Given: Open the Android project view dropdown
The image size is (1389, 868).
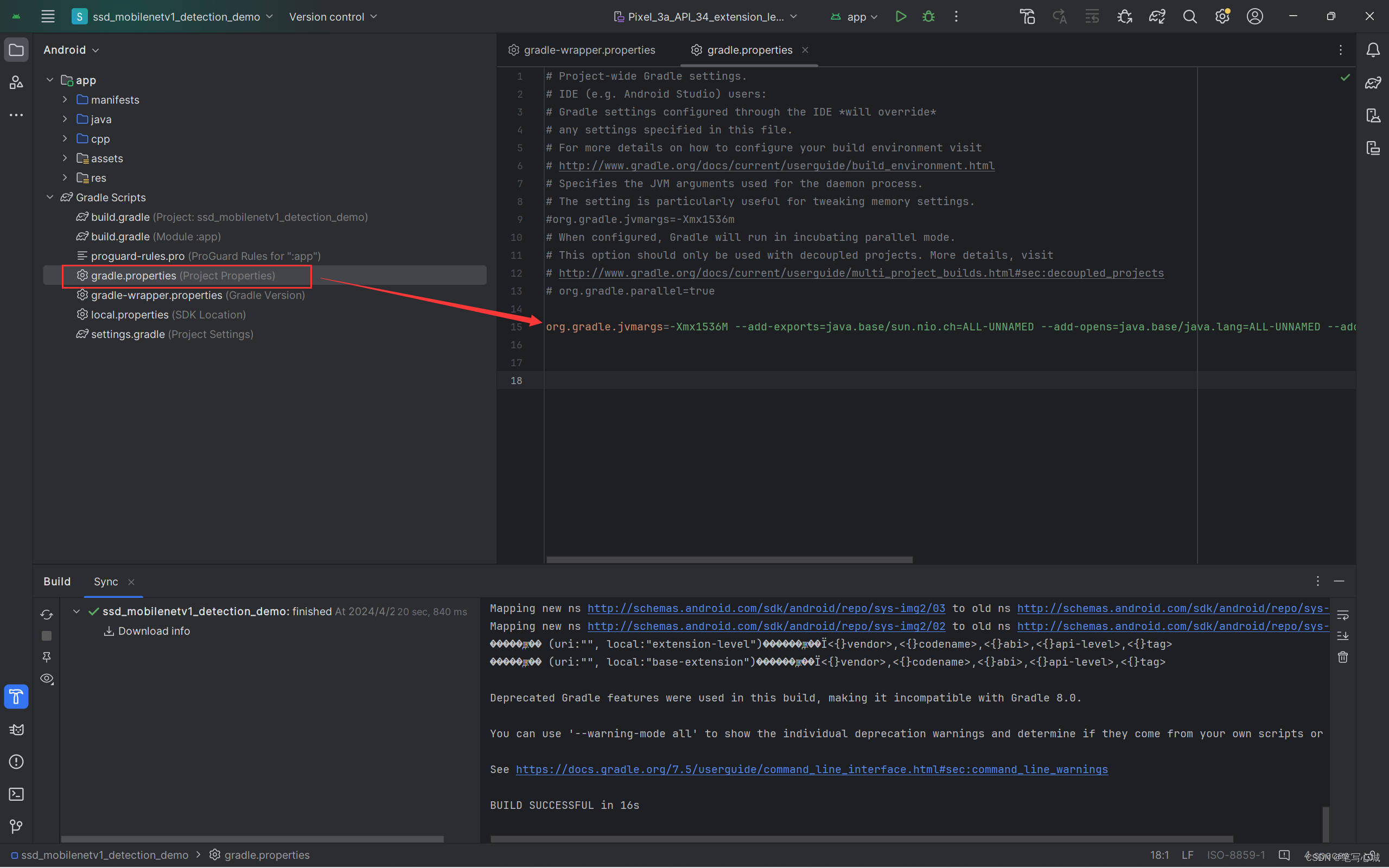Looking at the screenshot, I should pos(71,50).
